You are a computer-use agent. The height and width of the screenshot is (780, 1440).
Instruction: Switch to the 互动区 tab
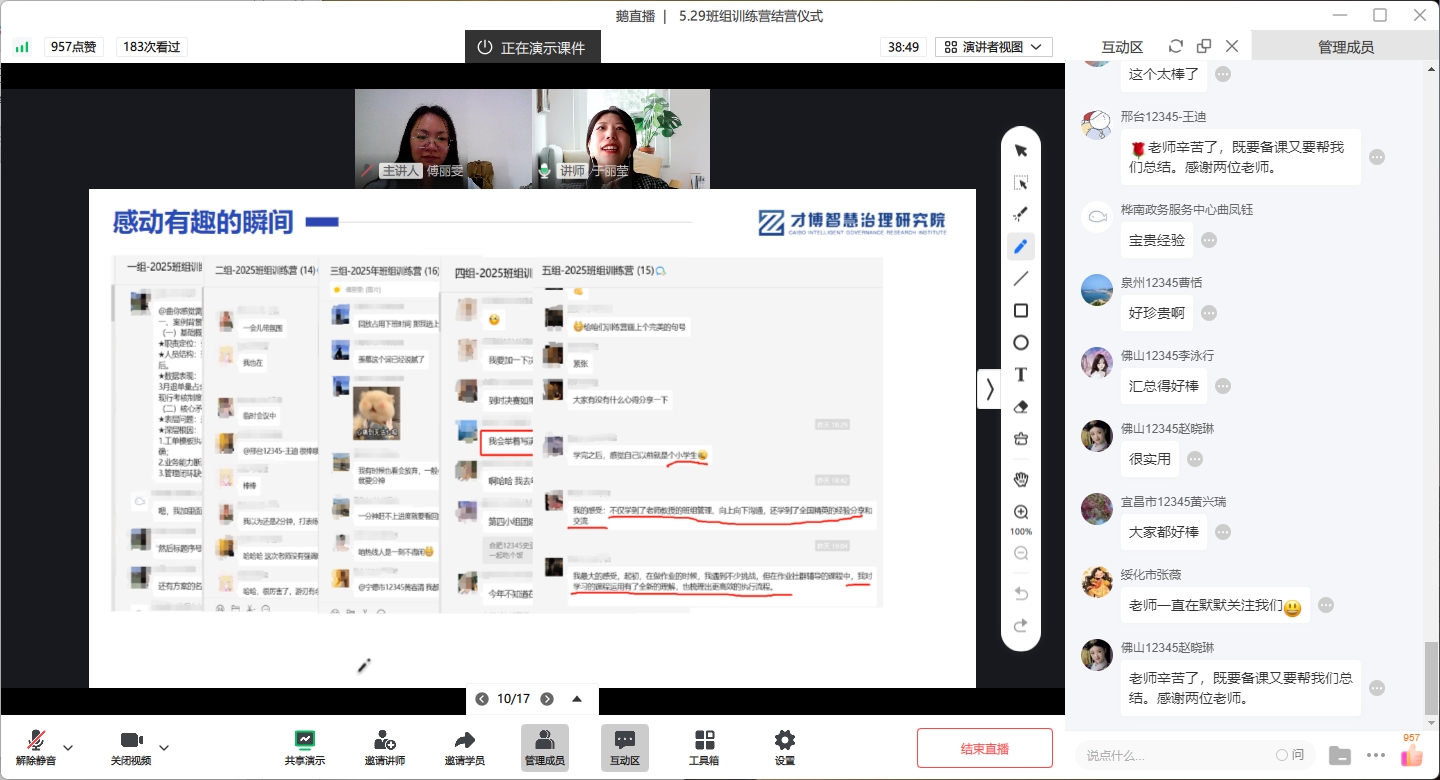(x=1122, y=47)
